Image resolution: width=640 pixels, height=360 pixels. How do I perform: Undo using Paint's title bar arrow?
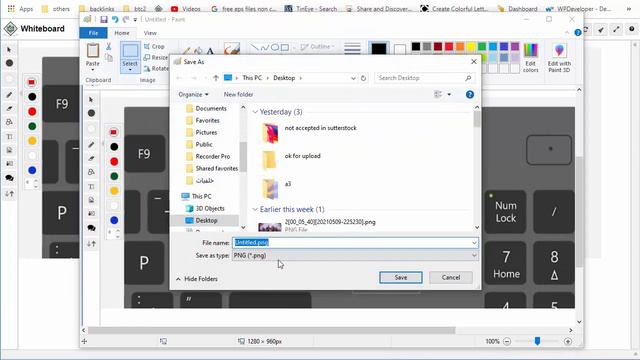115,19
